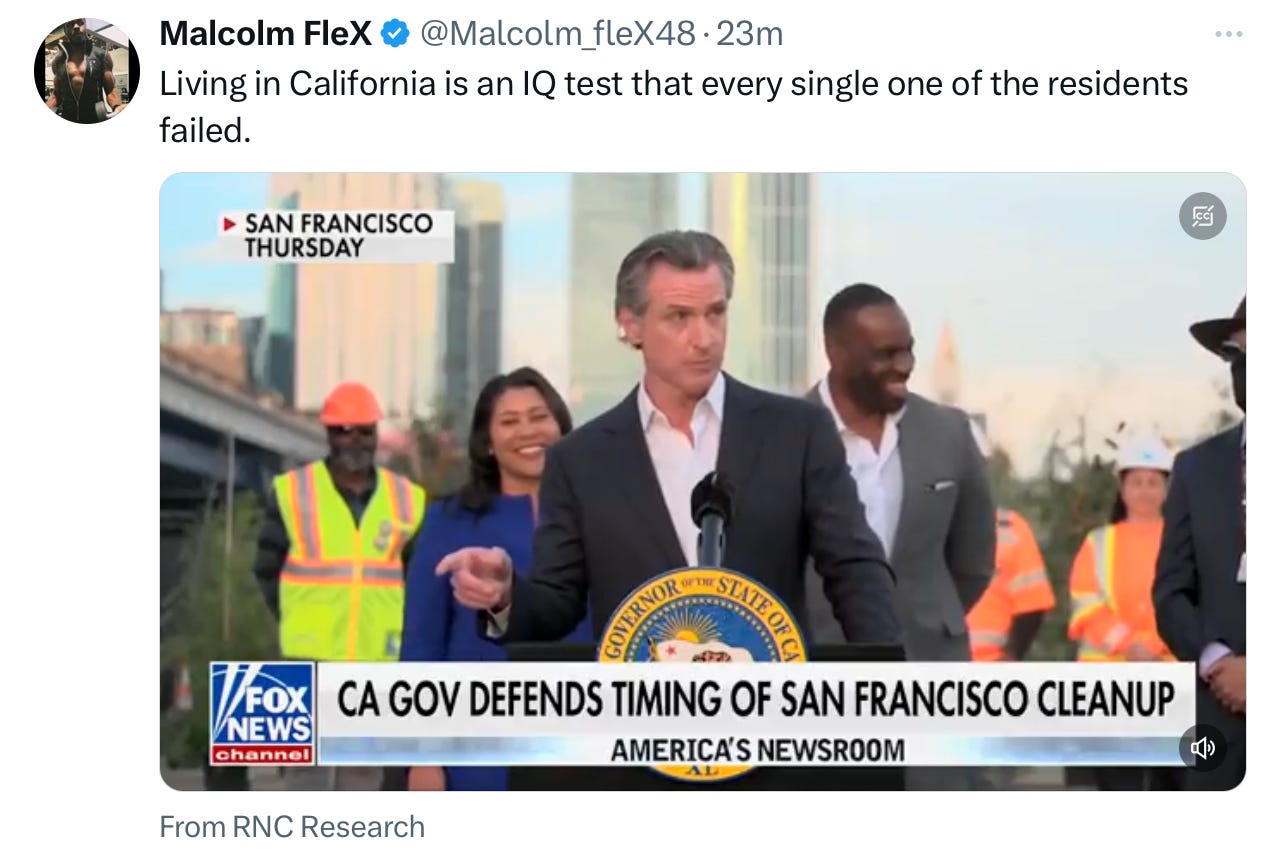The height and width of the screenshot is (857, 1286).
Task: Play the embedded Fox News video
Action: click(x=702, y=481)
